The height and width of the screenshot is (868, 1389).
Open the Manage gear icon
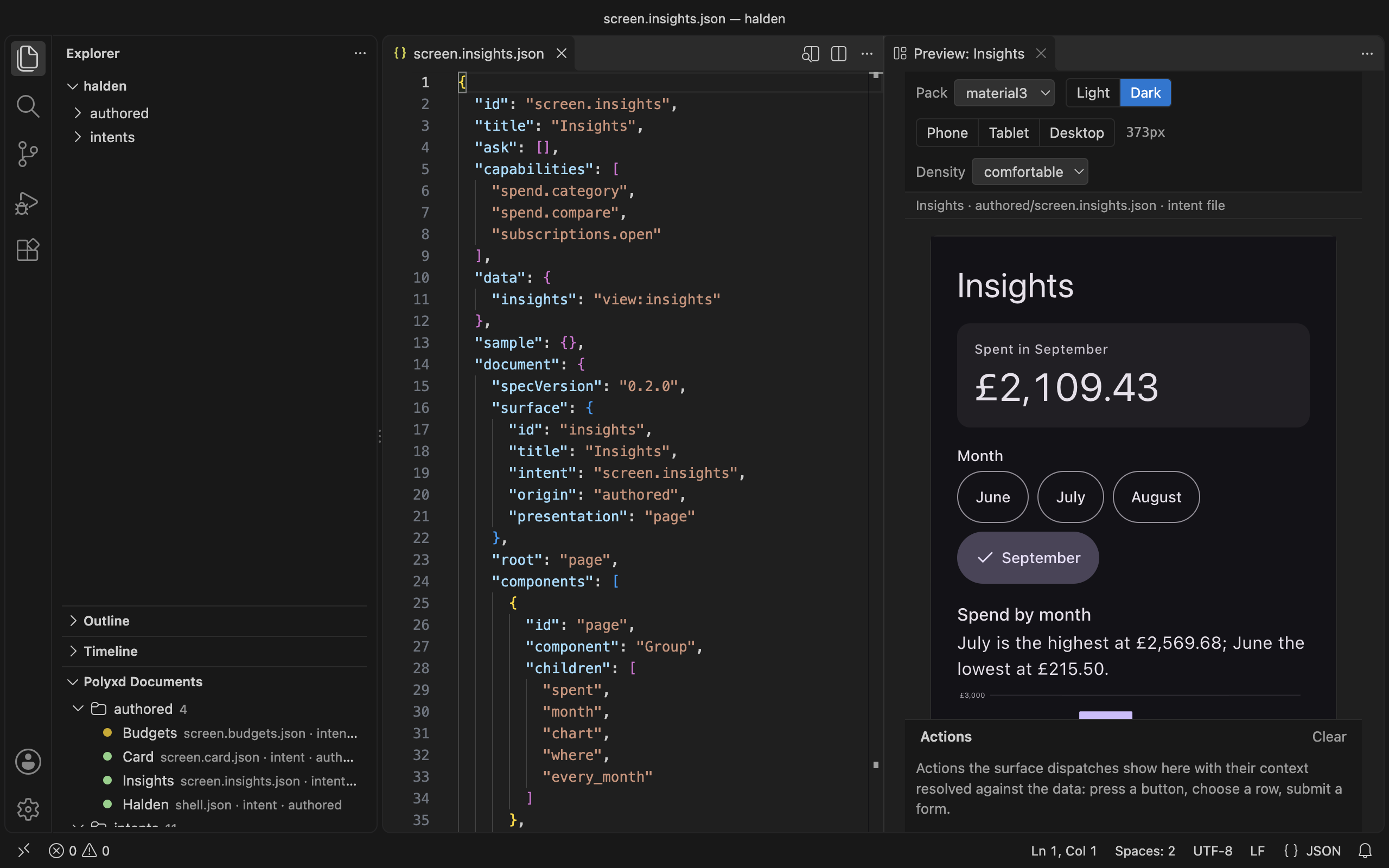(28, 809)
